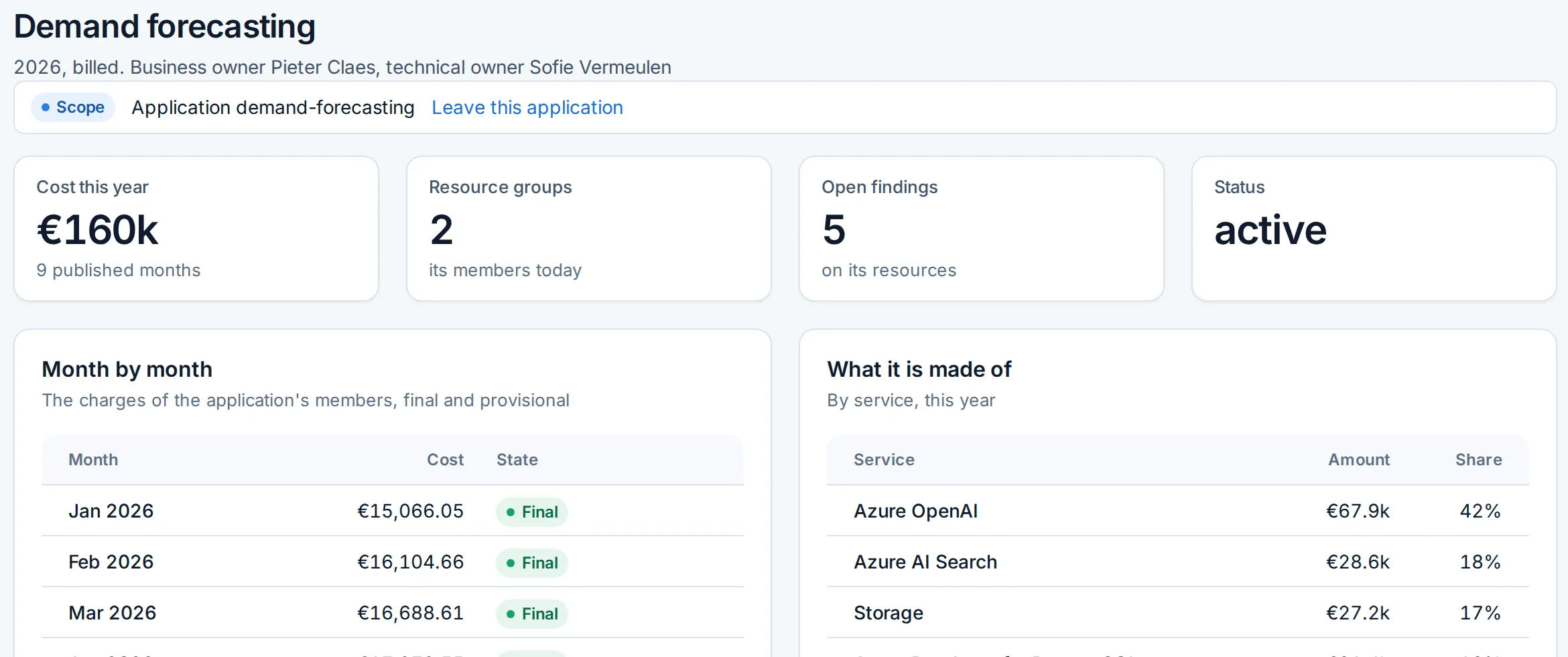1568x657 pixels.
Task: Click the 9 published months caption
Action: click(119, 270)
